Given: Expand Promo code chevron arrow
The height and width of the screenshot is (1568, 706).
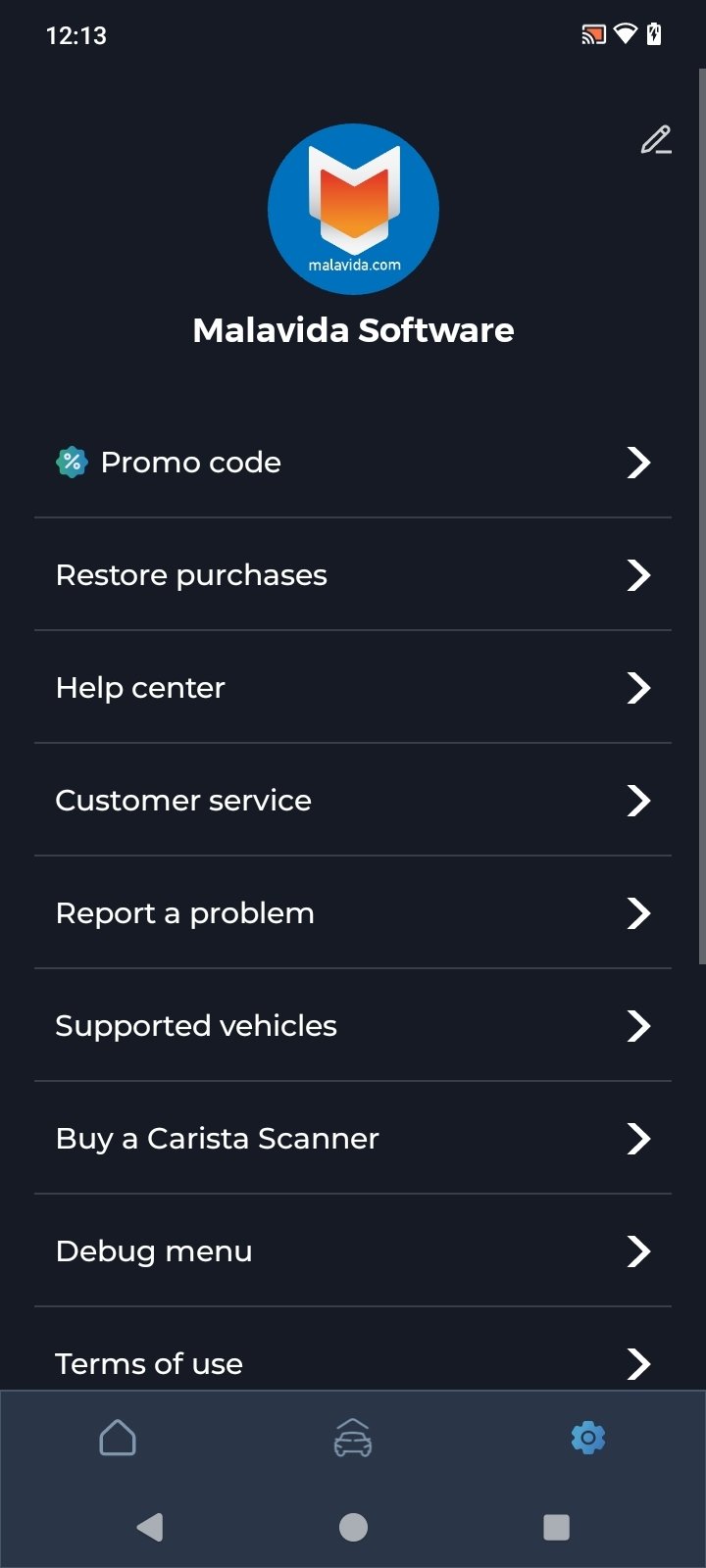Looking at the screenshot, I should (x=638, y=463).
